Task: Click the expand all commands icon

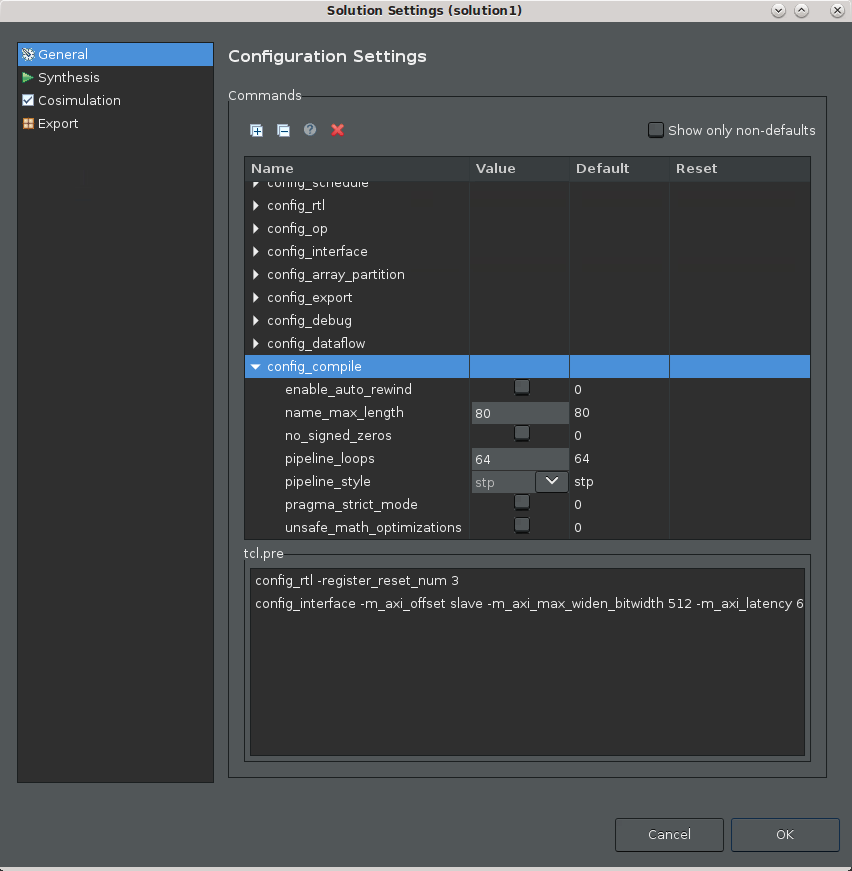Action: [257, 130]
